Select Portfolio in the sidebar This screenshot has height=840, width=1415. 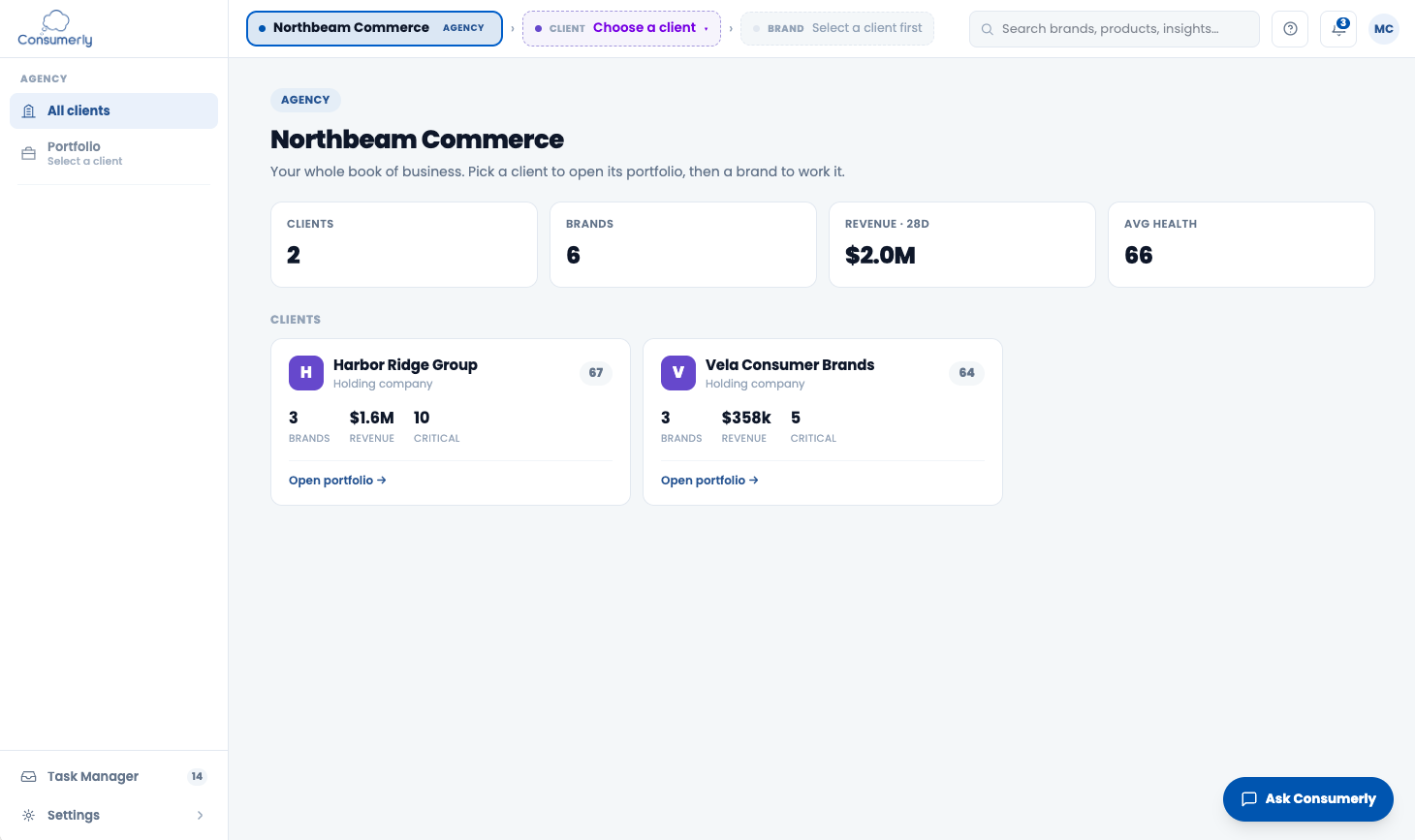[x=113, y=153]
